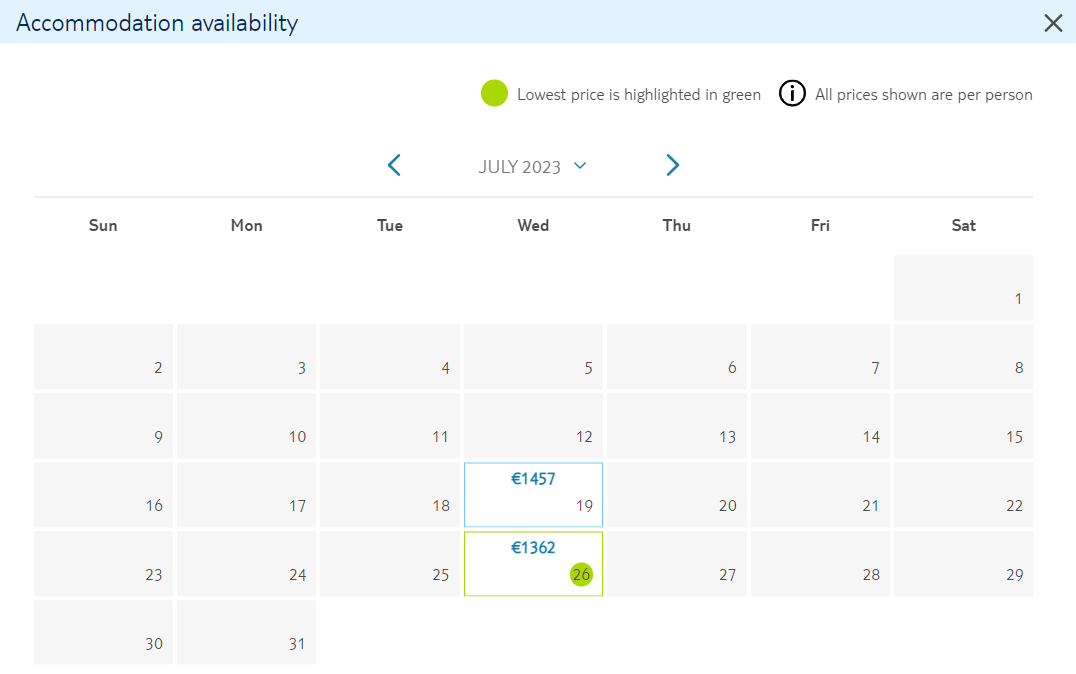1076x674 pixels.
Task: Click the Tue column header
Action: [x=390, y=225]
